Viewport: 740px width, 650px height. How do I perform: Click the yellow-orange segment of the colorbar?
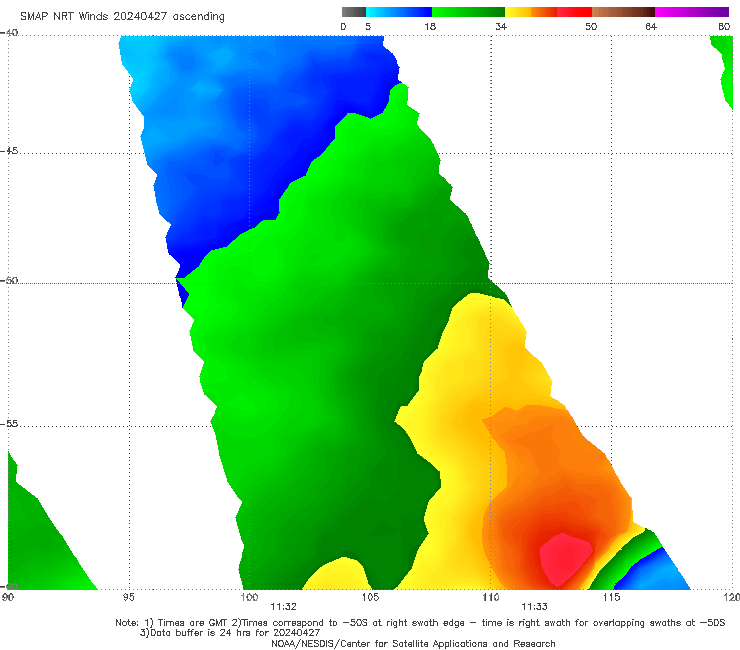coord(531,12)
